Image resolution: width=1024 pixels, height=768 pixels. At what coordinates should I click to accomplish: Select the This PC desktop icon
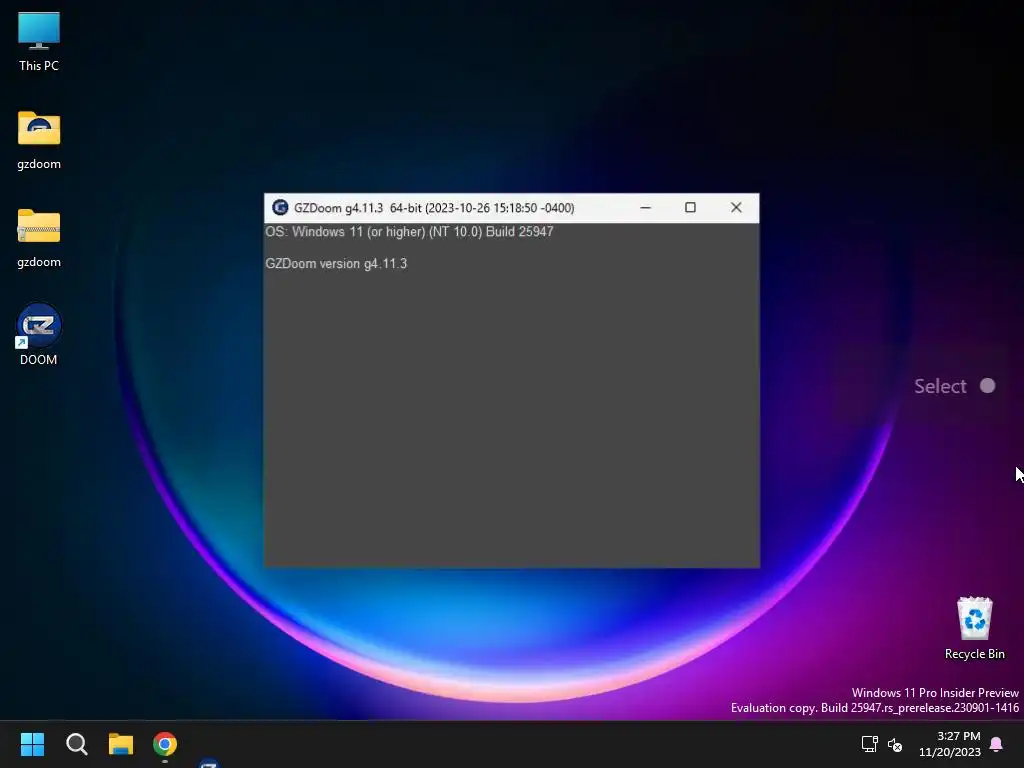pos(39,41)
